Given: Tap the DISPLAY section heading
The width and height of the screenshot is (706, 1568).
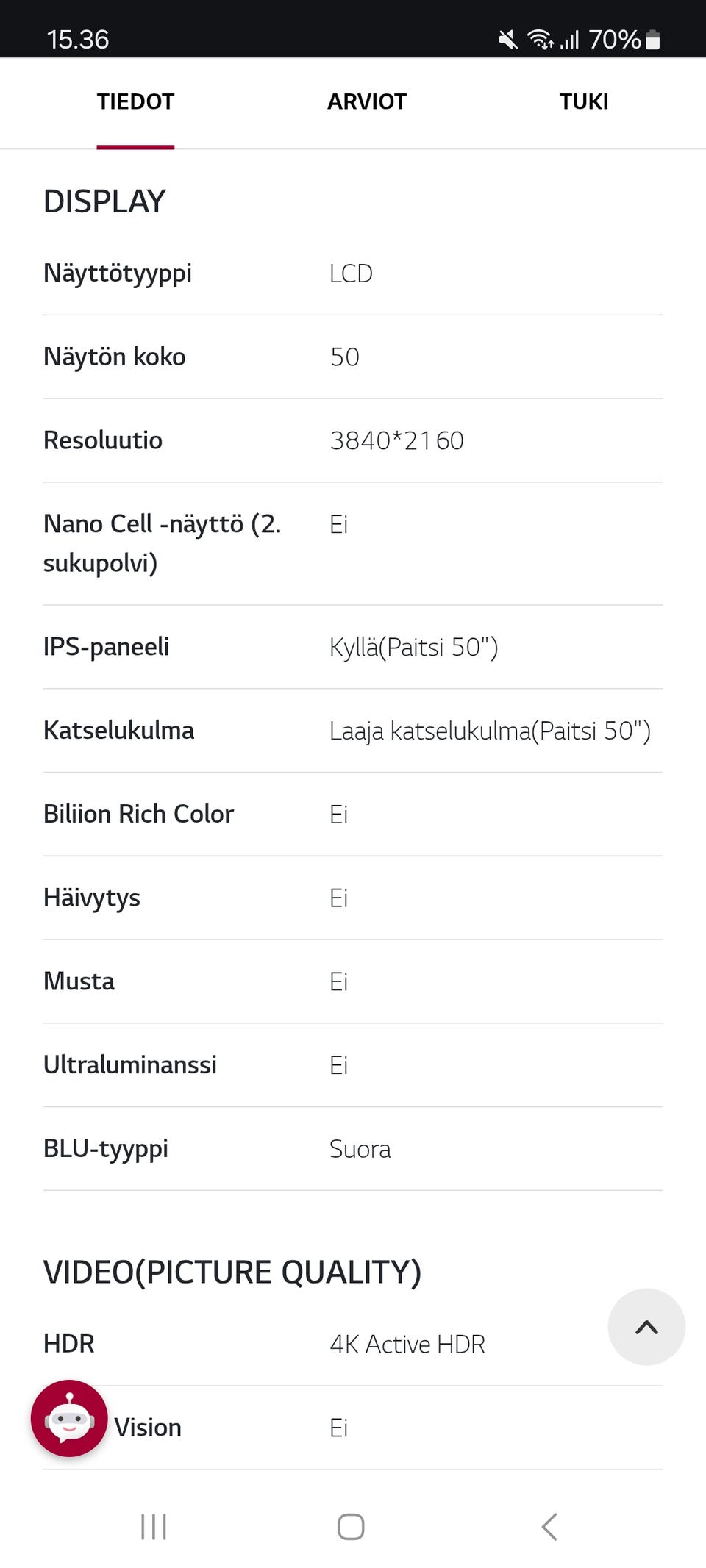Looking at the screenshot, I should [x=104, y=201].
